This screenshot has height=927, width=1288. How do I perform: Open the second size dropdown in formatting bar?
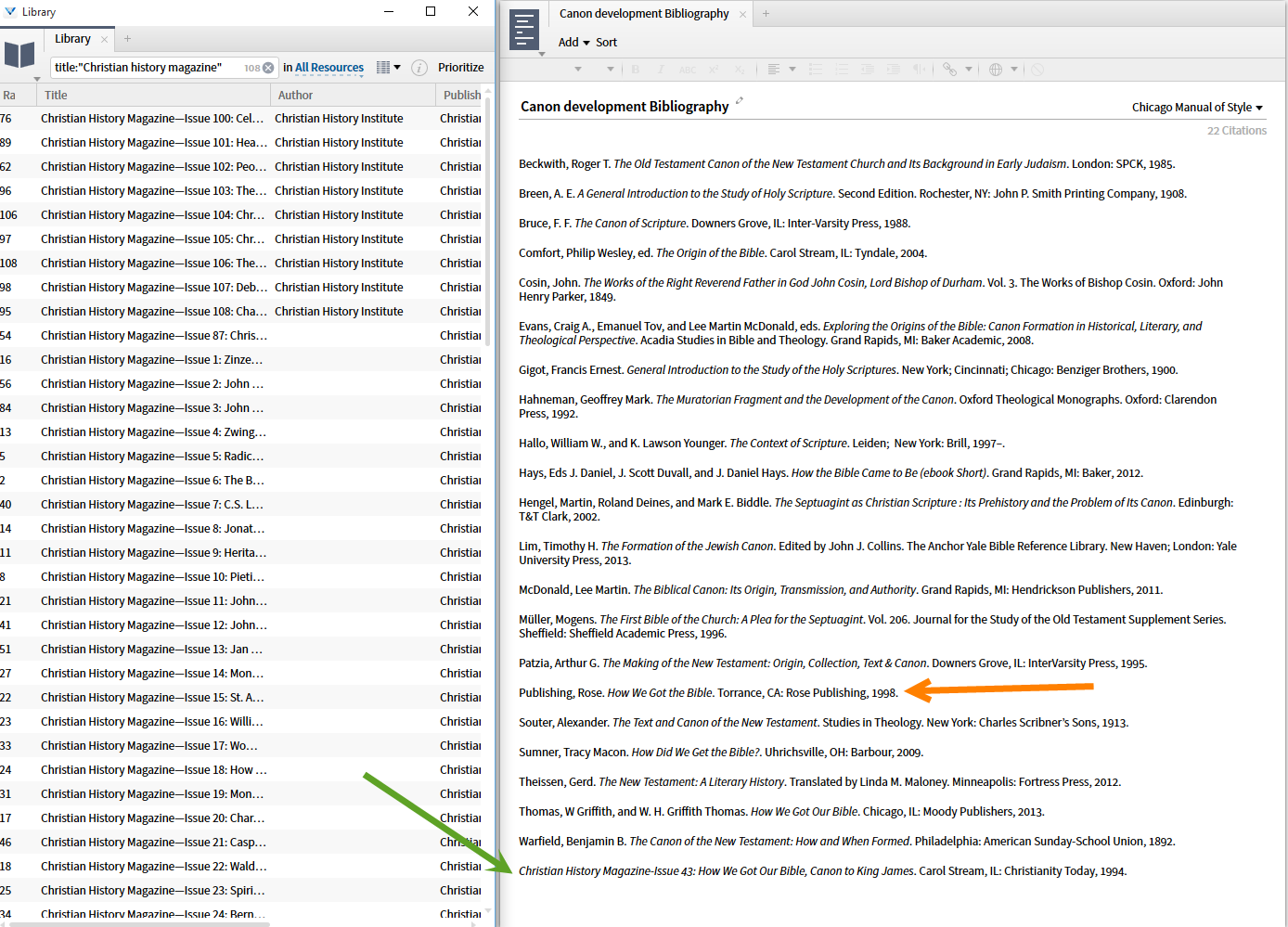(x=611, y=70)
